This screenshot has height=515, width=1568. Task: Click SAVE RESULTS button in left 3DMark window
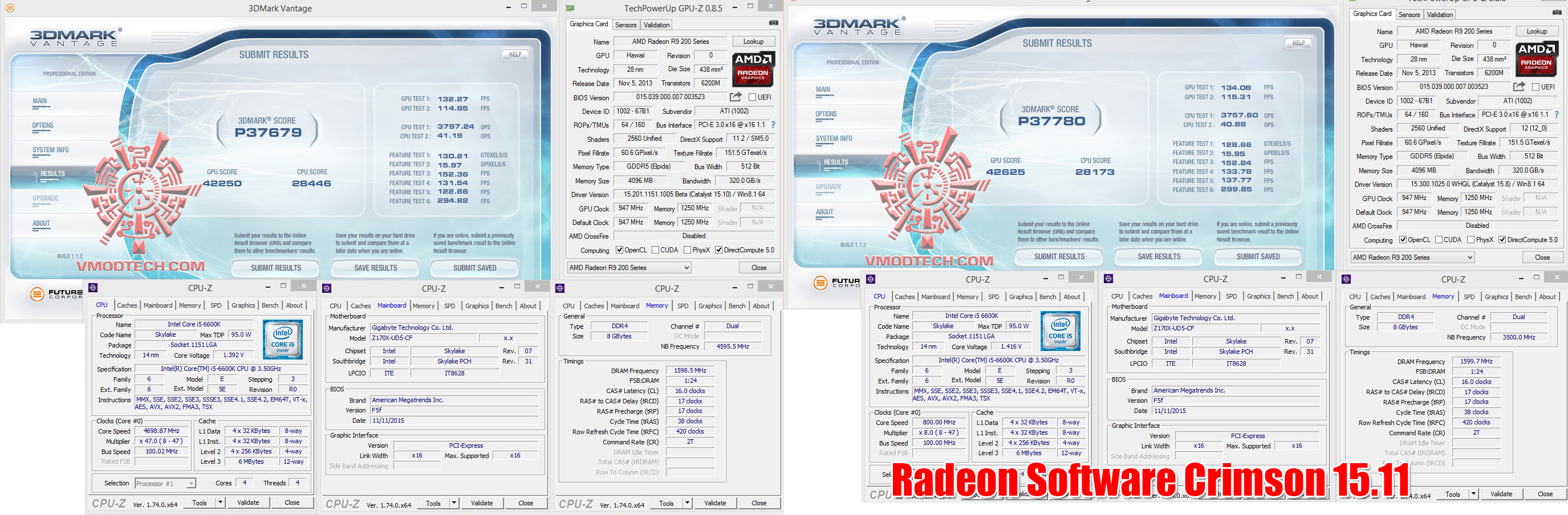[x=376, y=268]
